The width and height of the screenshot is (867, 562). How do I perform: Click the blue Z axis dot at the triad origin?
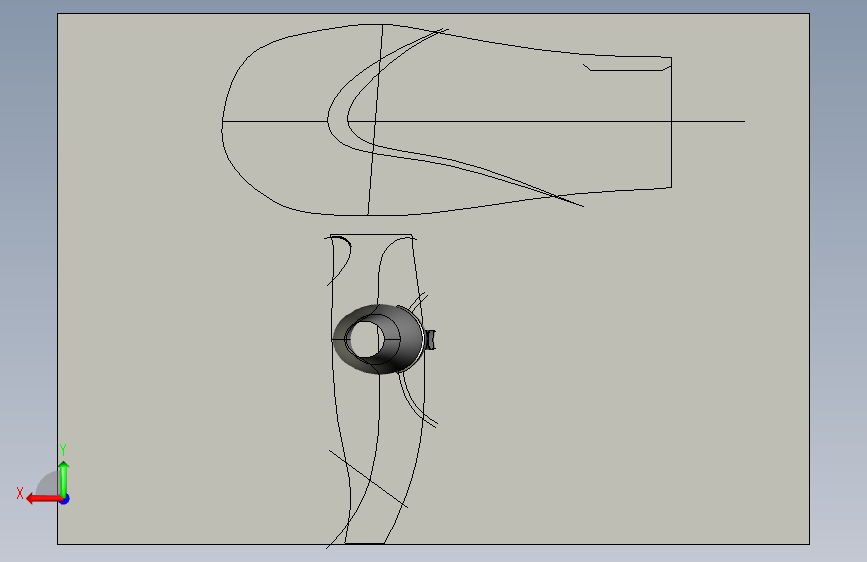(x=65, y=499)
